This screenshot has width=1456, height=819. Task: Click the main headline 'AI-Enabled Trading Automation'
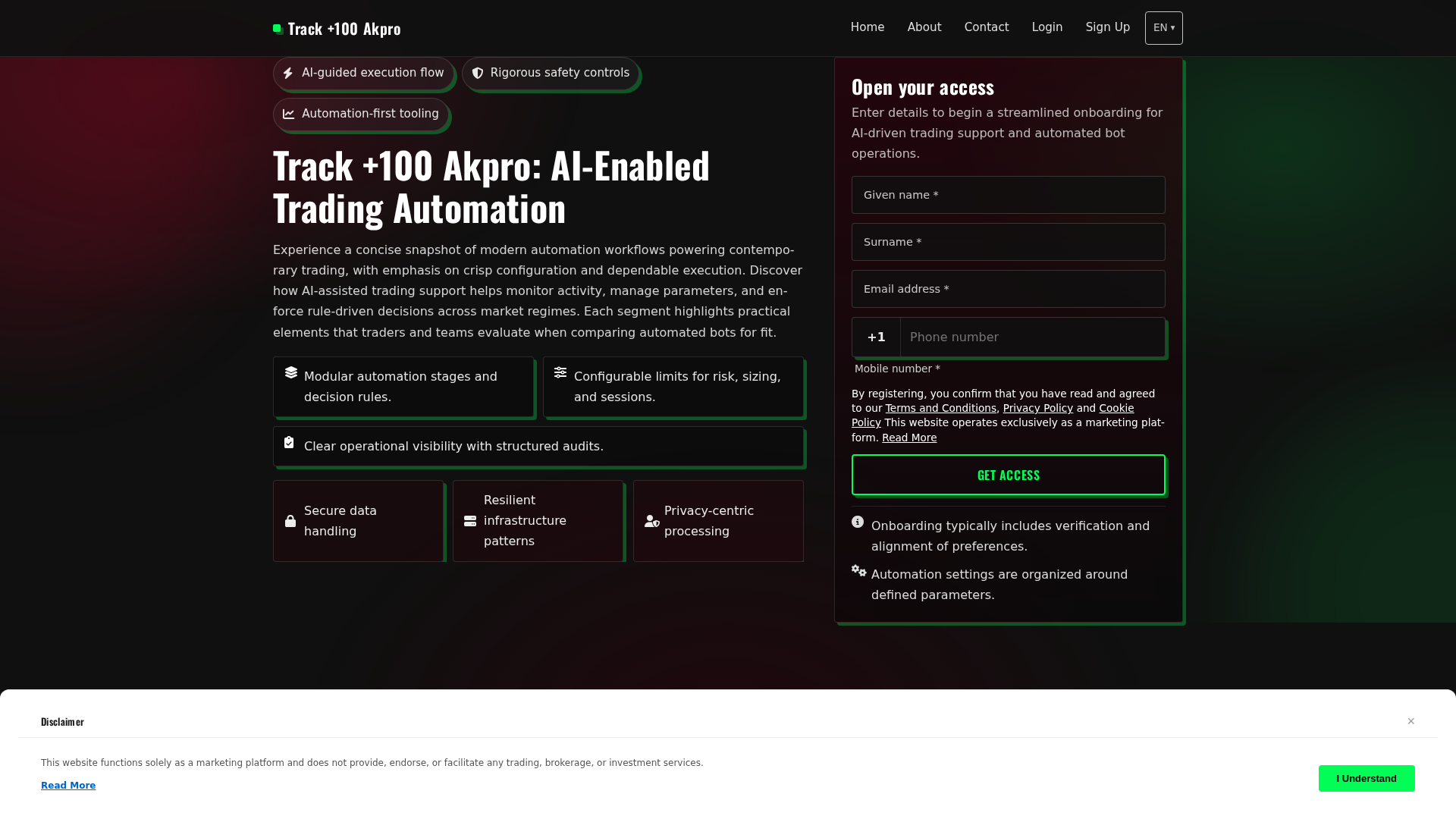491,187
